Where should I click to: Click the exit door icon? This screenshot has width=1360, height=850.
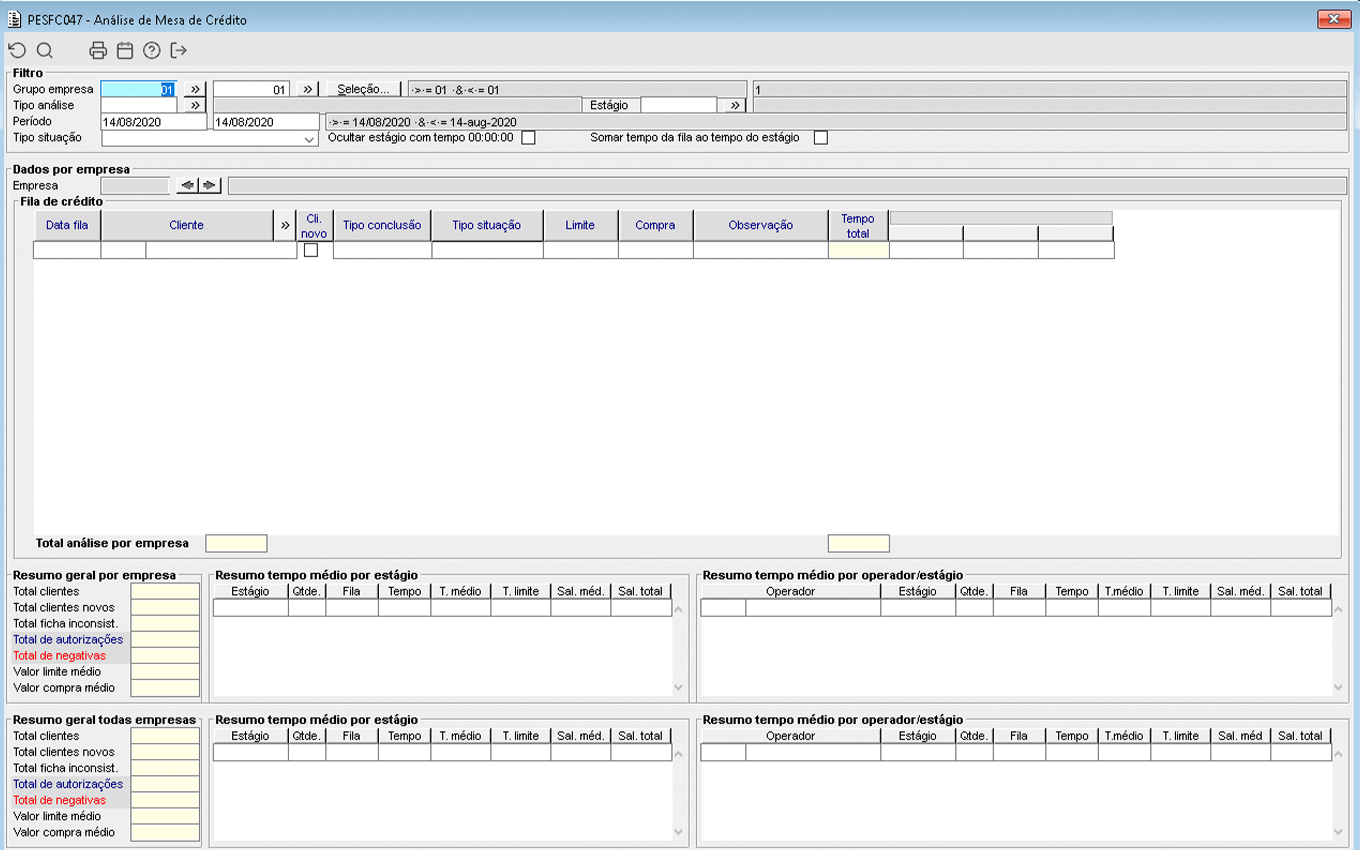179,50
